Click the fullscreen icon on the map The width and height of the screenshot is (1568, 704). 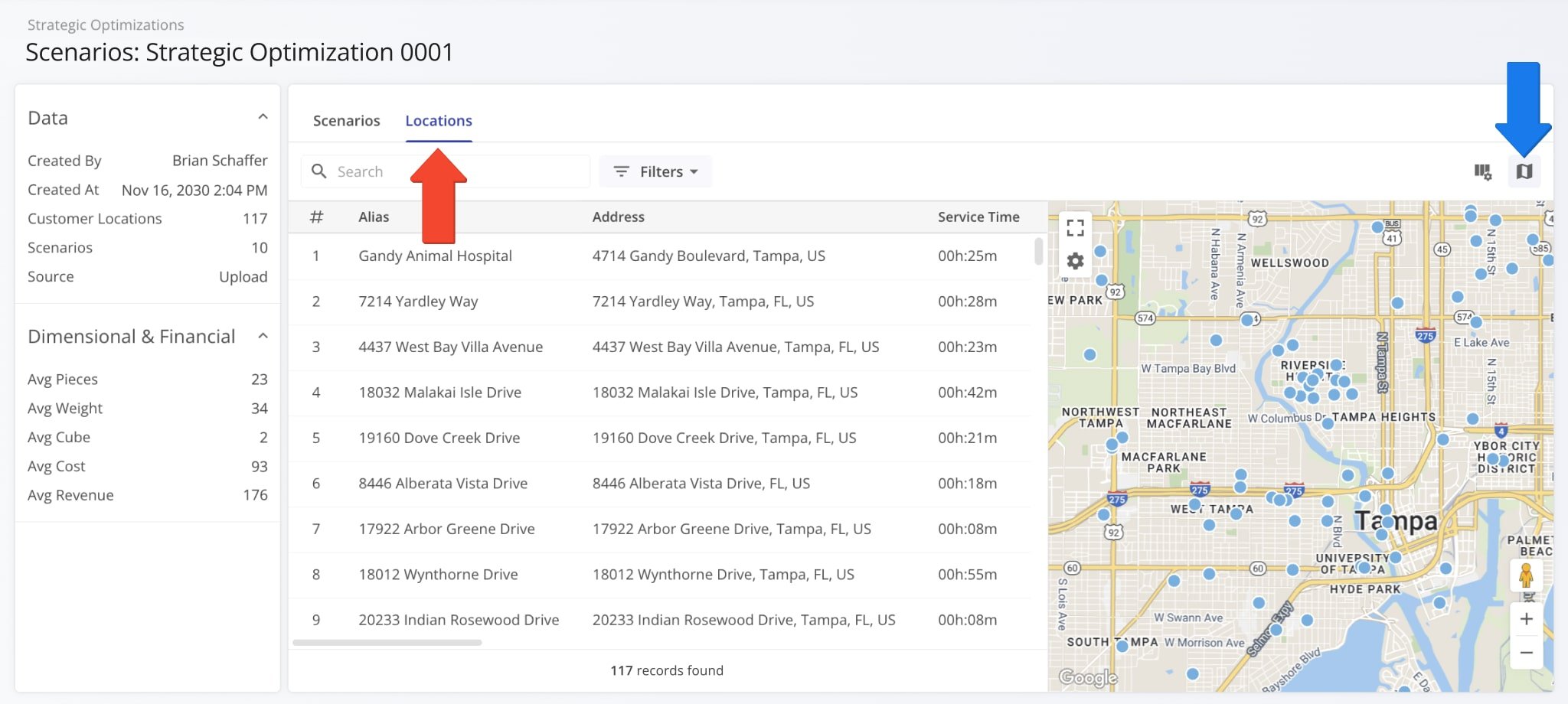(1076, 227)
